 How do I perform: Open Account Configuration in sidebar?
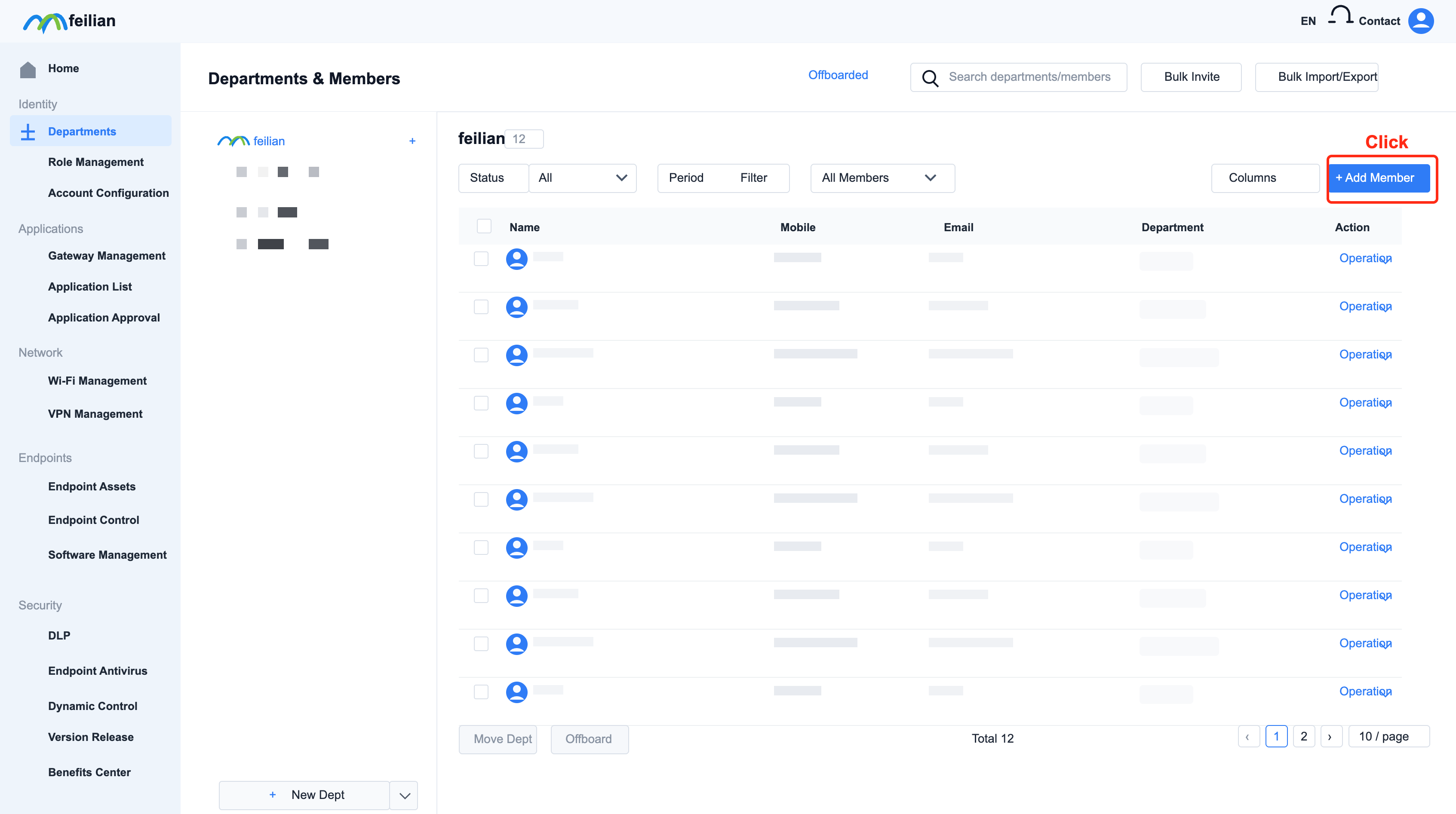coord(108,193)
